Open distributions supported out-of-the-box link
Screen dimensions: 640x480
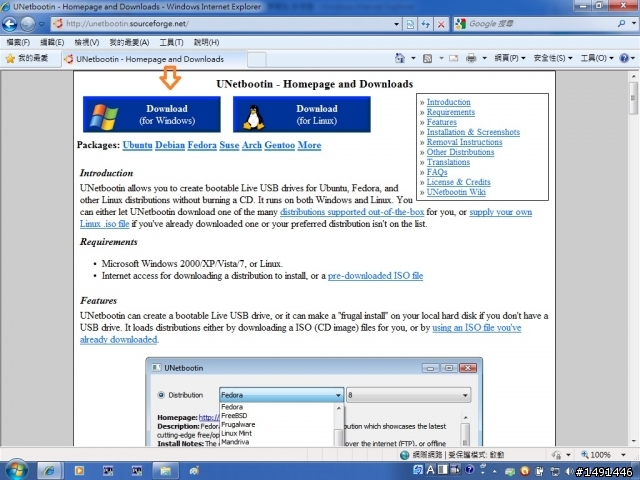[x=352, y=212]
